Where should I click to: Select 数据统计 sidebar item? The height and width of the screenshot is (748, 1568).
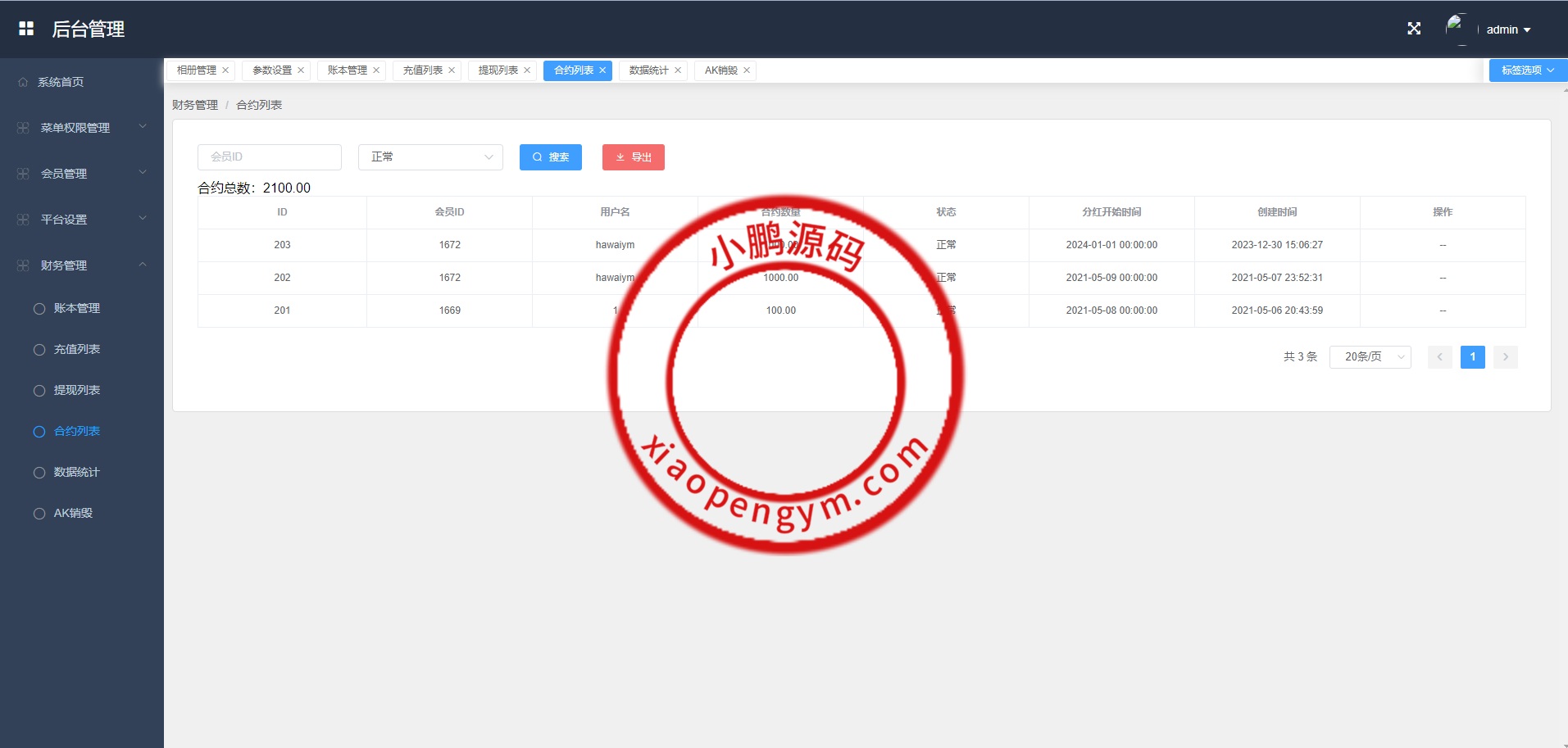77,473
